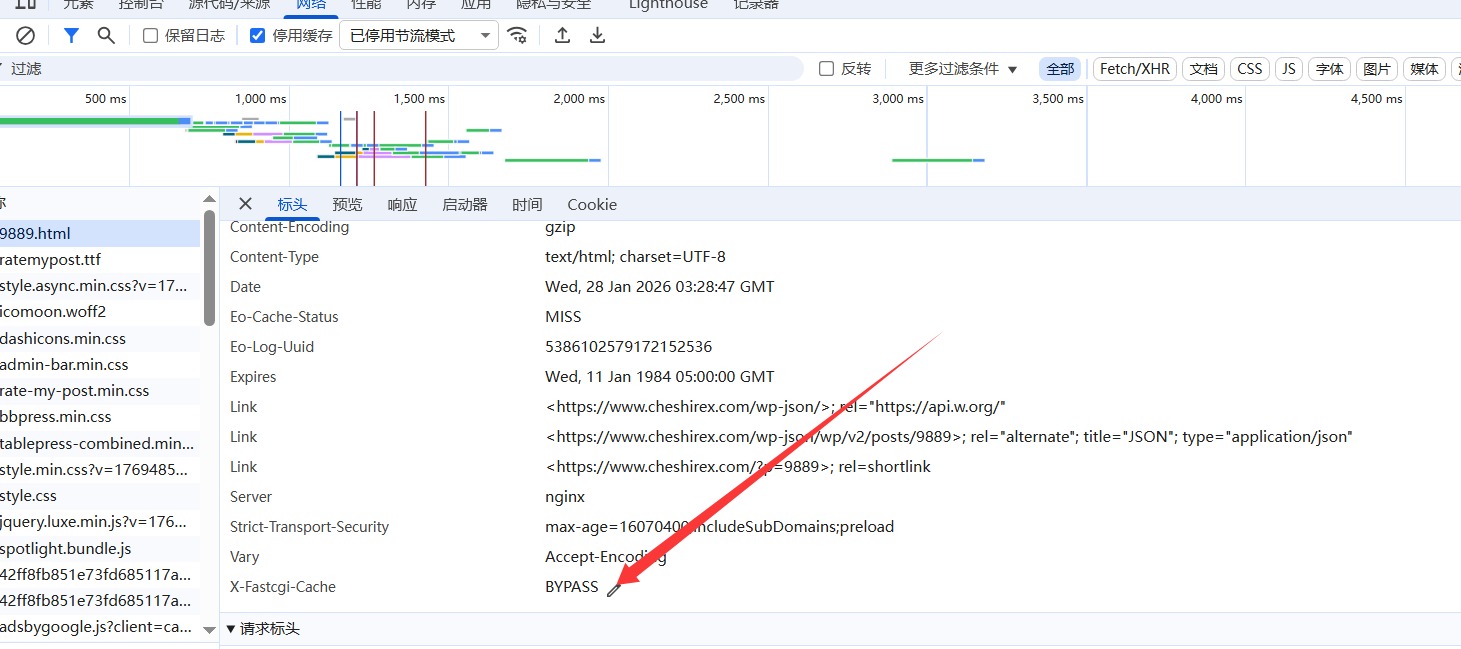Viewport: 1461px width, 649px height.
Task: Switch to the 响应 tab
Action: click(x=402, y=204)
